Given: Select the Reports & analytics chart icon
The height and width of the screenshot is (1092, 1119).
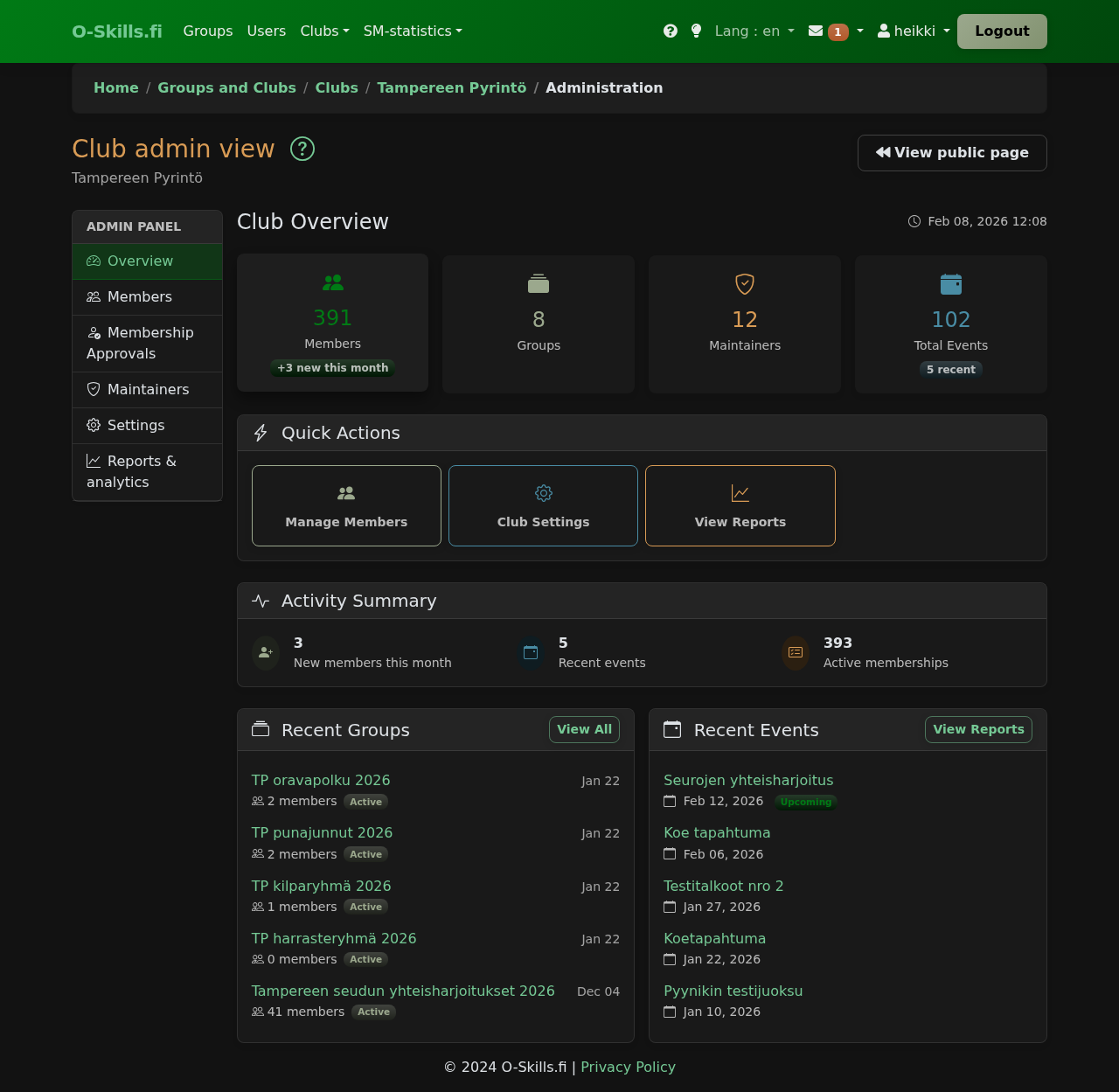Looking at the screenshot, I should click(x=94, y=460).
